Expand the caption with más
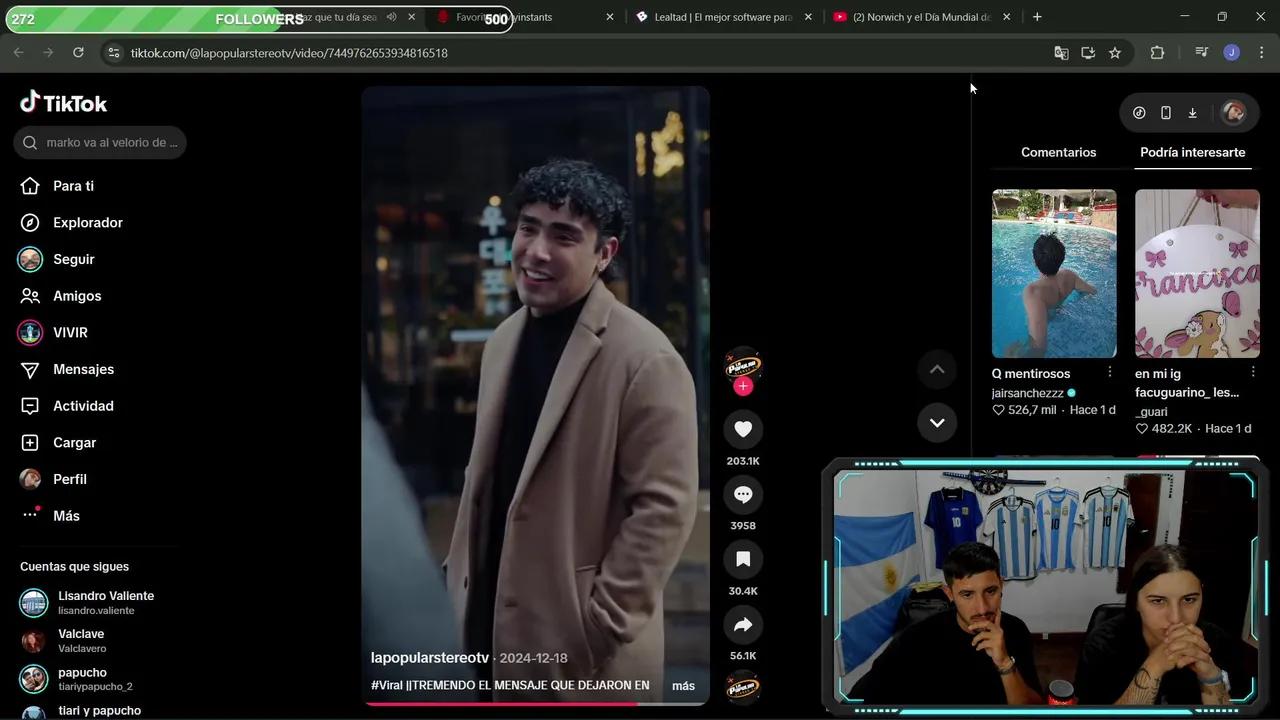Image resolution: width=1280 pixels, height=720 pixels. [683, 686]
